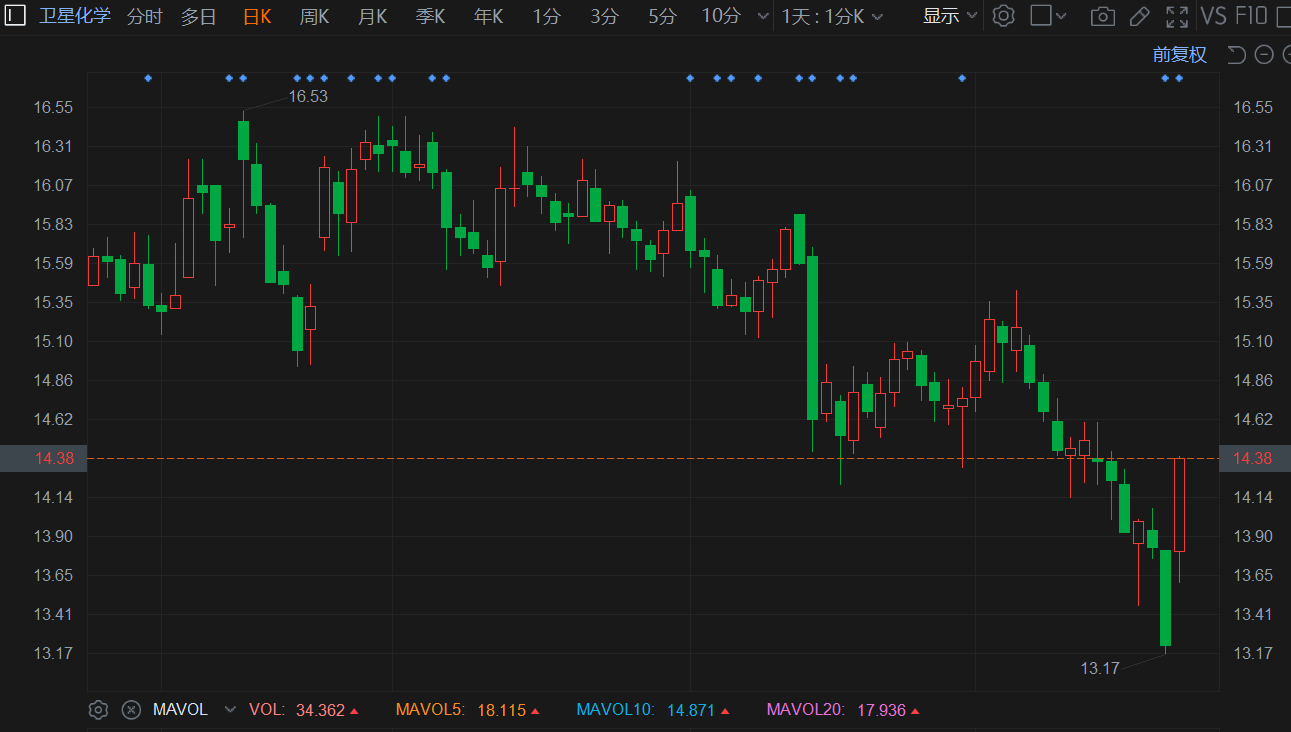Open chart settings gear in top toolbar

pos(1004,16)
